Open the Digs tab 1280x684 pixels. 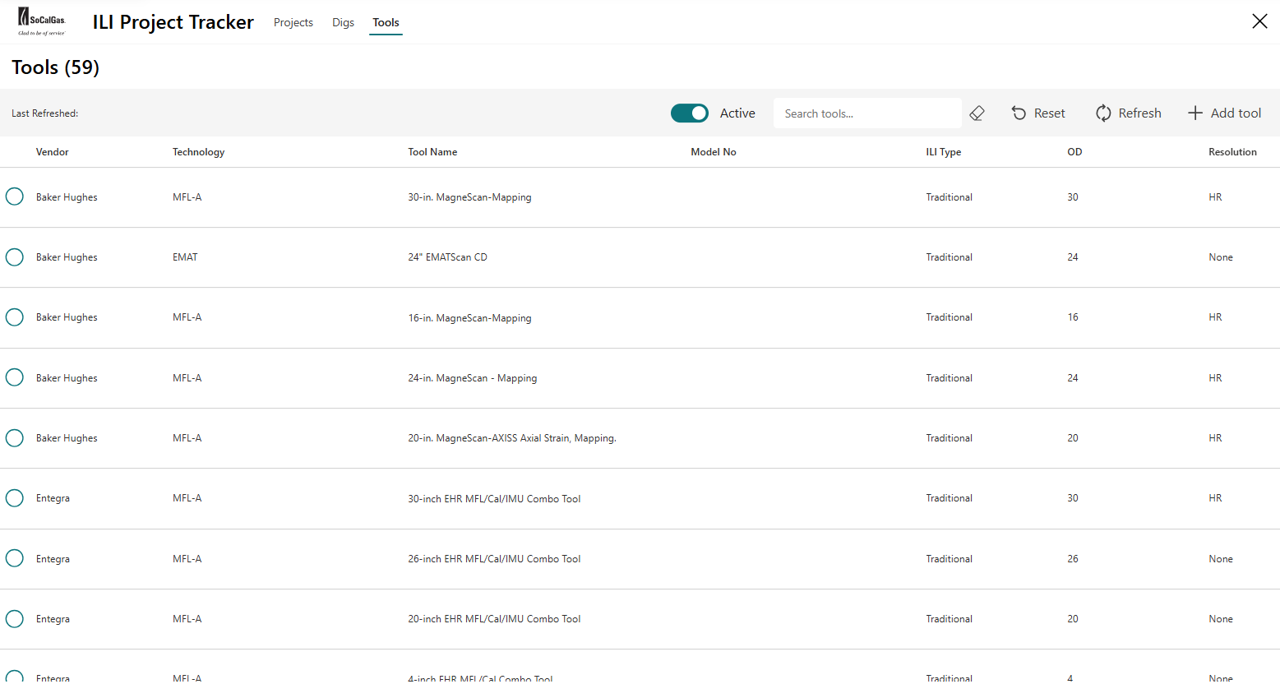pos(343,22)
